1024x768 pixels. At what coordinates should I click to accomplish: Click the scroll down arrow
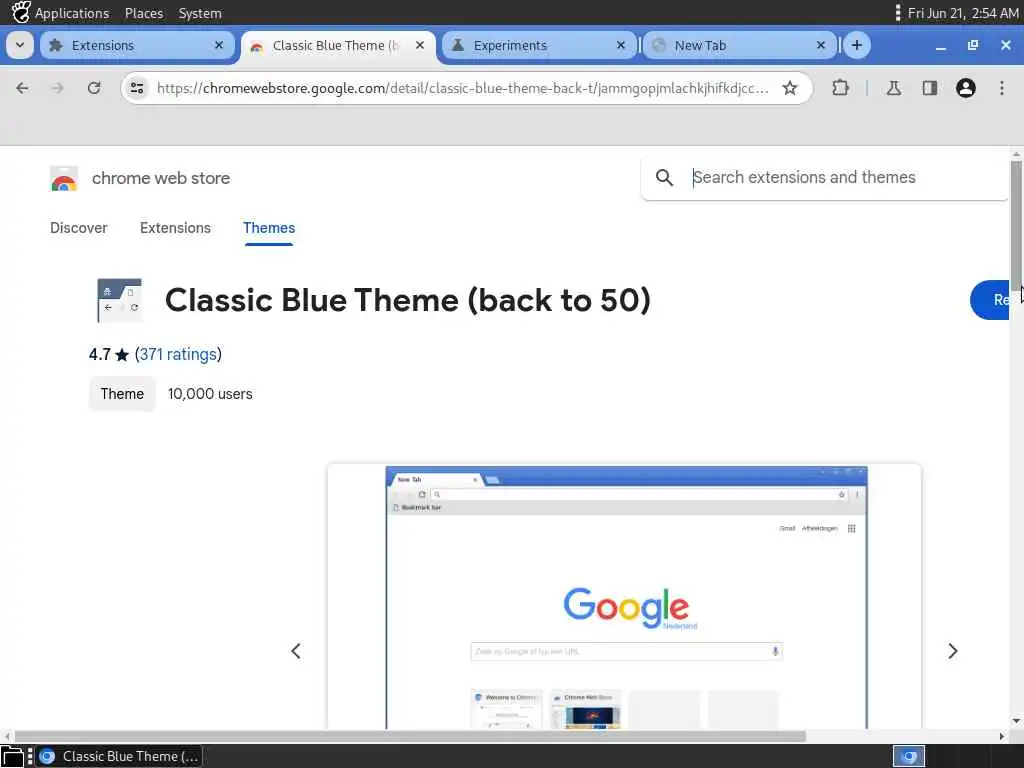pyautogui.click(x=1016, y=722)
